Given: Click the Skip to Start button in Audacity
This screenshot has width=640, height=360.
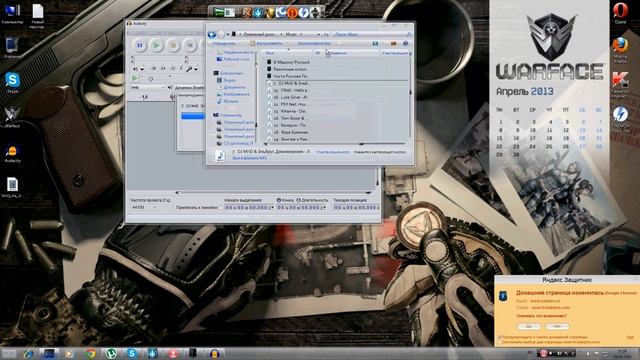Looking at the screenshot, I should click(190, 45).
